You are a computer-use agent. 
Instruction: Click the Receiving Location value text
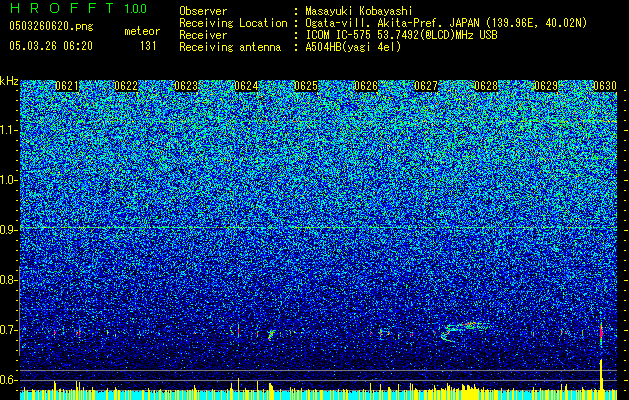(446, 23)
